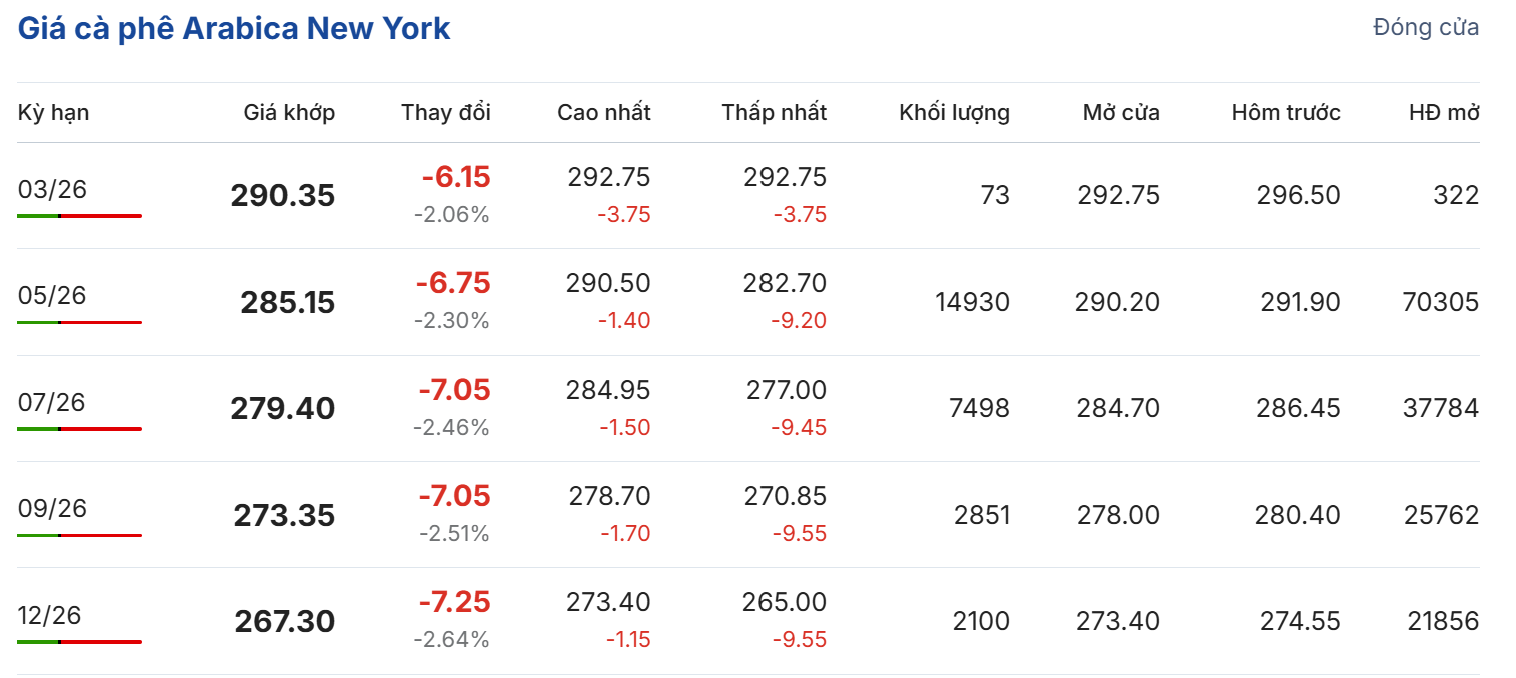Screen dimensions: 1516x678
Task: Open the 05/26 contract term
Action: click(52, 295)
